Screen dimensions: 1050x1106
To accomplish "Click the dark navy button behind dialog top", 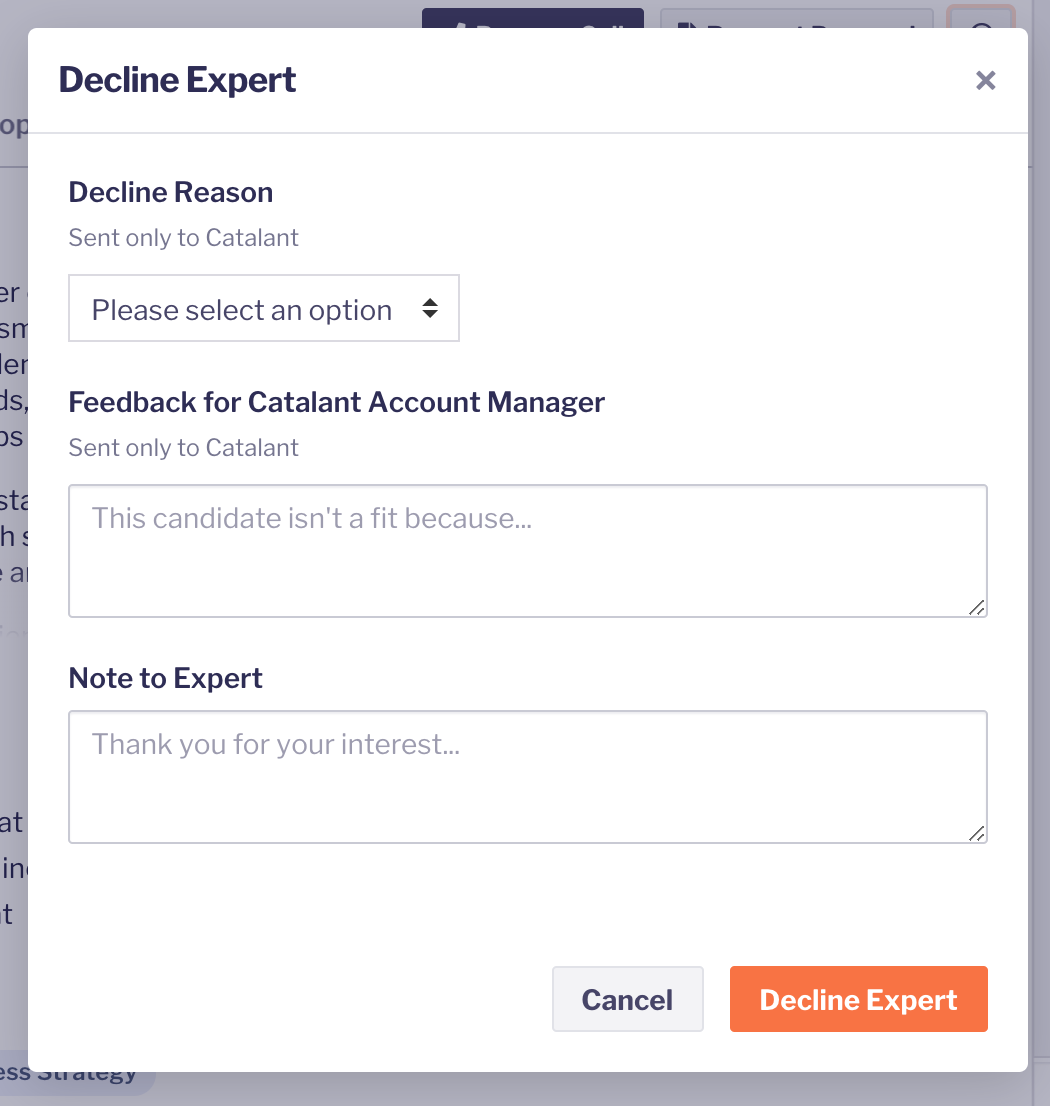I will click(x=532, y=18).
